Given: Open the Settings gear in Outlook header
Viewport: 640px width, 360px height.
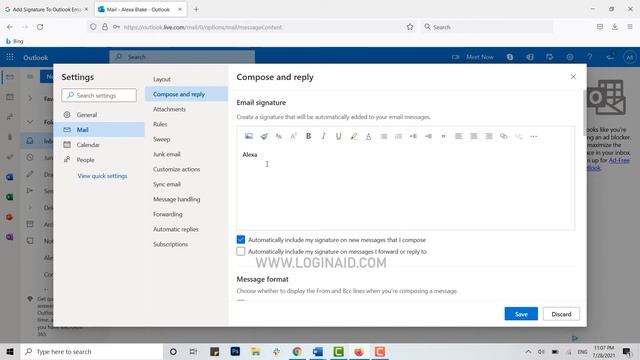Looking at the screenshot, I should coord(570,57).
